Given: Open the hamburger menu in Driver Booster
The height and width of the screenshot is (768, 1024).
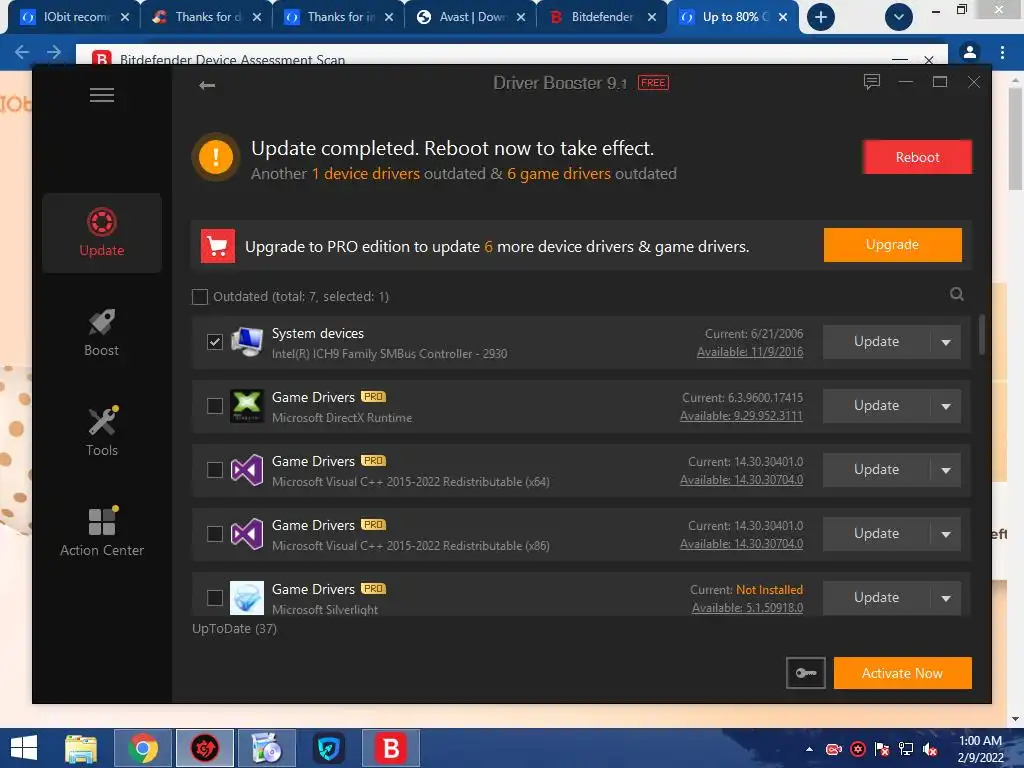Looking at the screenshot, I should (x=102, y=95).
